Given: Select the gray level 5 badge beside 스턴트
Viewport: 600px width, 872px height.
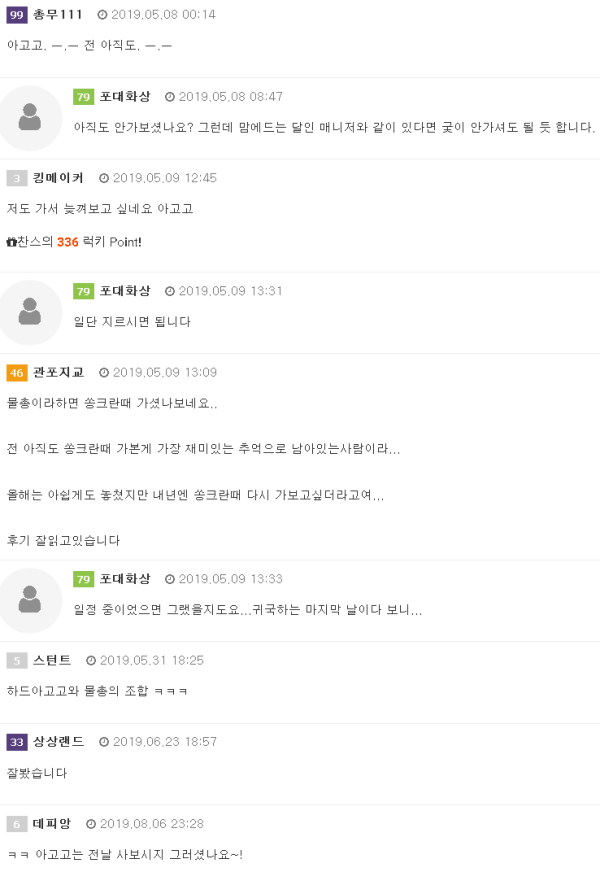Looking at the screenshot, I should tap(17, 661).
